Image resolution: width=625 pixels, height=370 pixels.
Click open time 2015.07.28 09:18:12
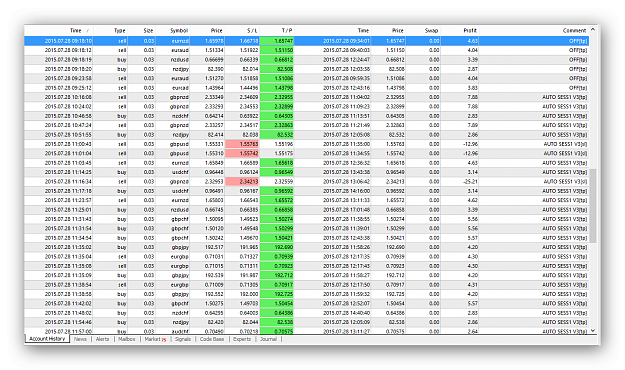point(68,50)
